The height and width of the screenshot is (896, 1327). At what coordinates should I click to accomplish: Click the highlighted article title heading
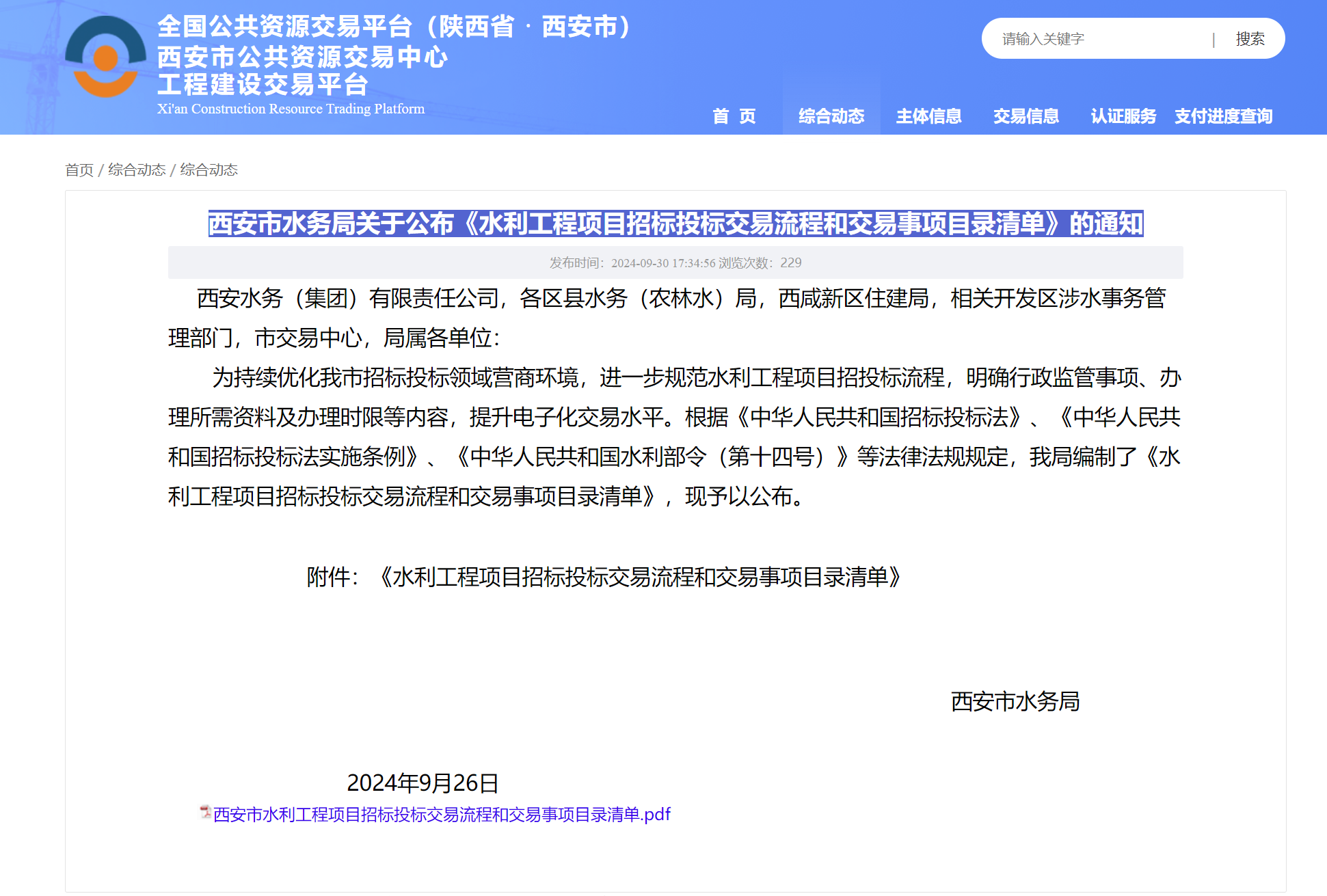pyautogui.click(x=675, y=223)
